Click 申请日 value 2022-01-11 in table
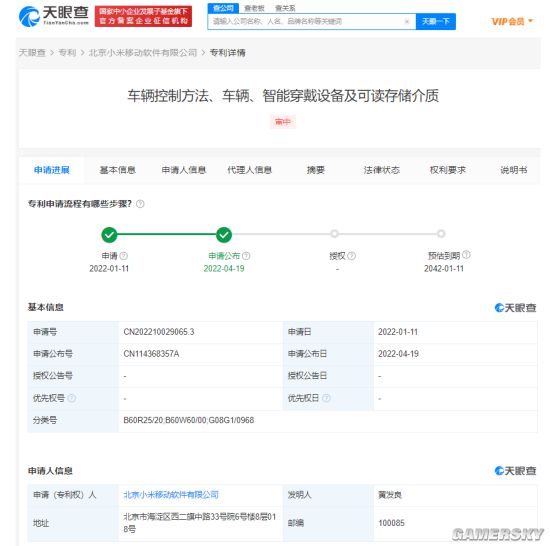Viewport: 550px width, 546px height. point(398,332)
